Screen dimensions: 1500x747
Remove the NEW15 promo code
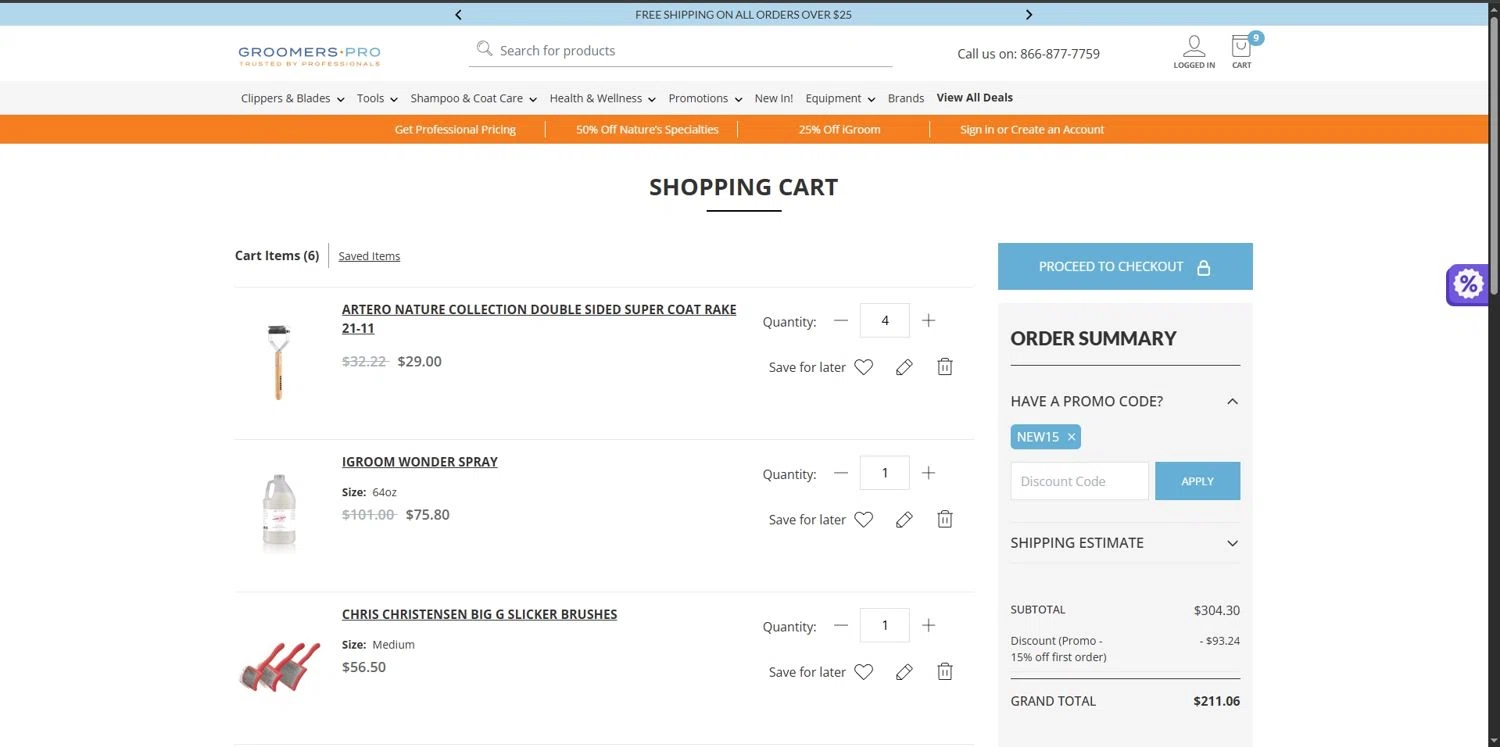1071,437
